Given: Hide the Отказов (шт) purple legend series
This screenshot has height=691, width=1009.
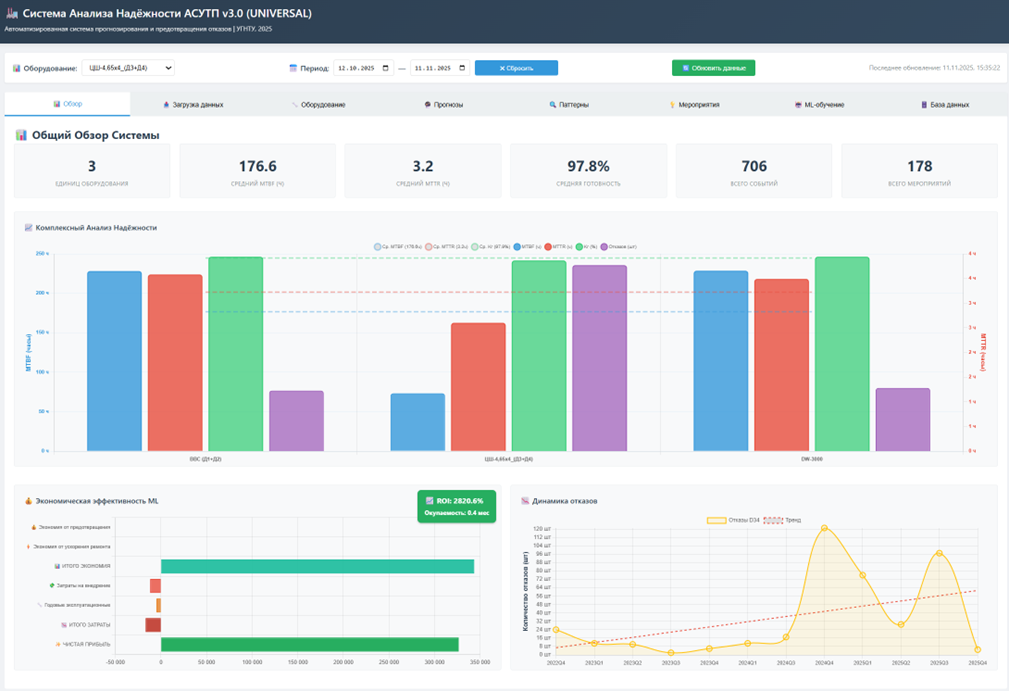Looking at the screenshot, I should pyautogui.click(x=604, y=246).
